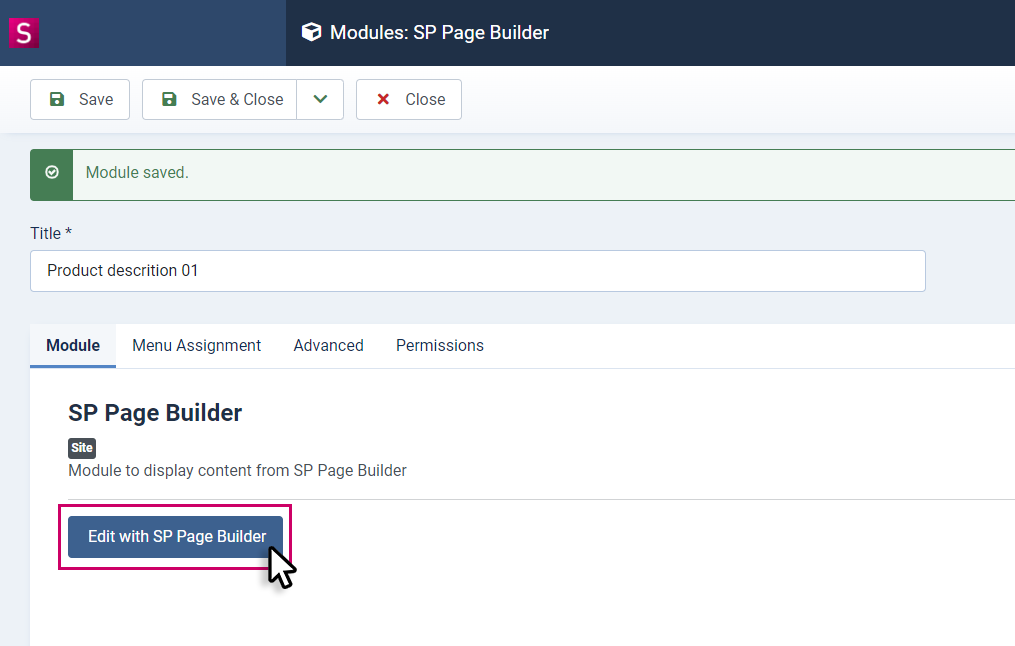Focus the Title input field
This screenshot has height=646, width=1015.
pyautogui.click(x=478, y=271)
